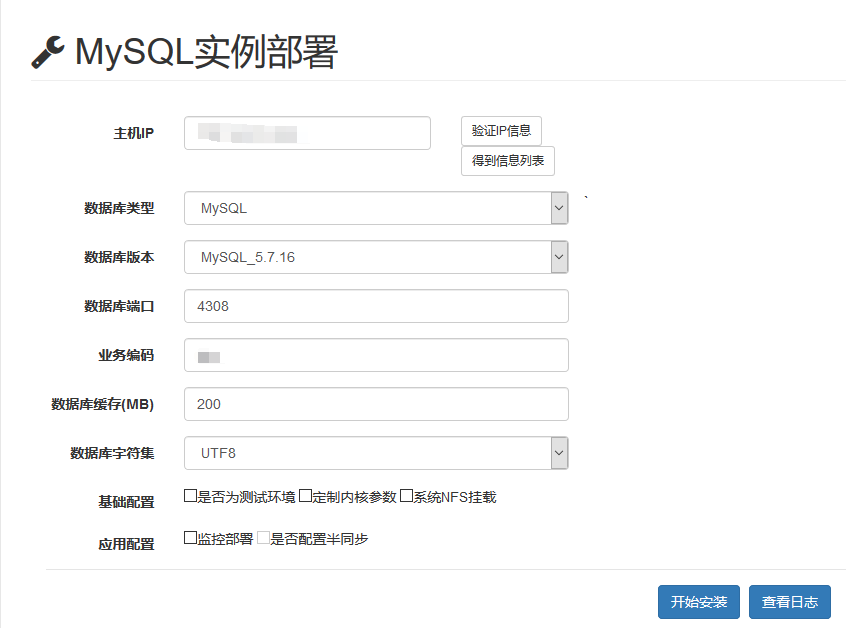Click the 应用配置 label
Image resolution: width=846 pixels, height=628 pixels.
(x=126, y=544)
